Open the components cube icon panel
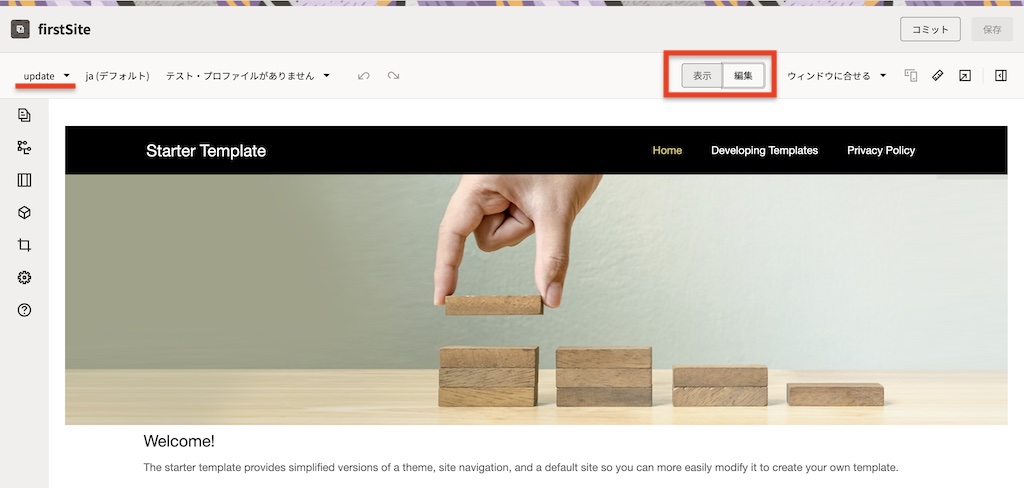The image size is (1024, 488). point(24,213)
